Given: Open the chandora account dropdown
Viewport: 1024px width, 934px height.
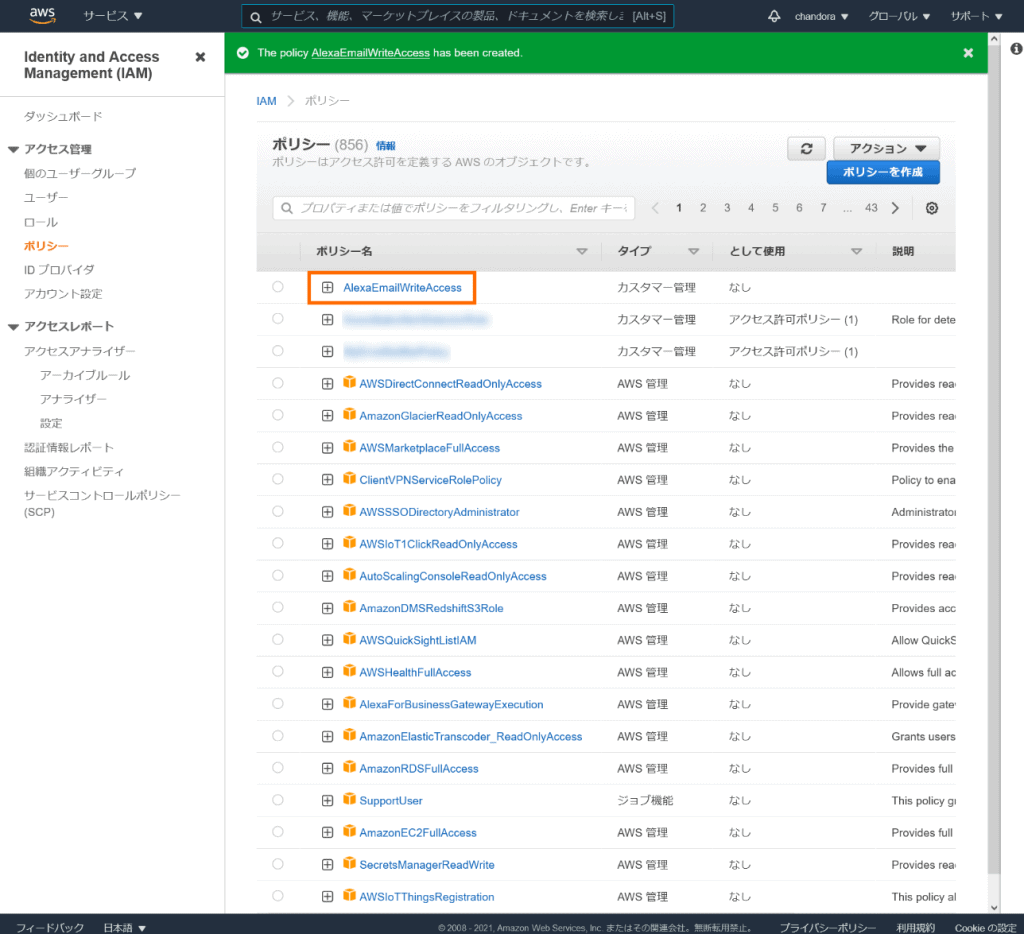Looking at the screenshot, I should coord(821,16).
